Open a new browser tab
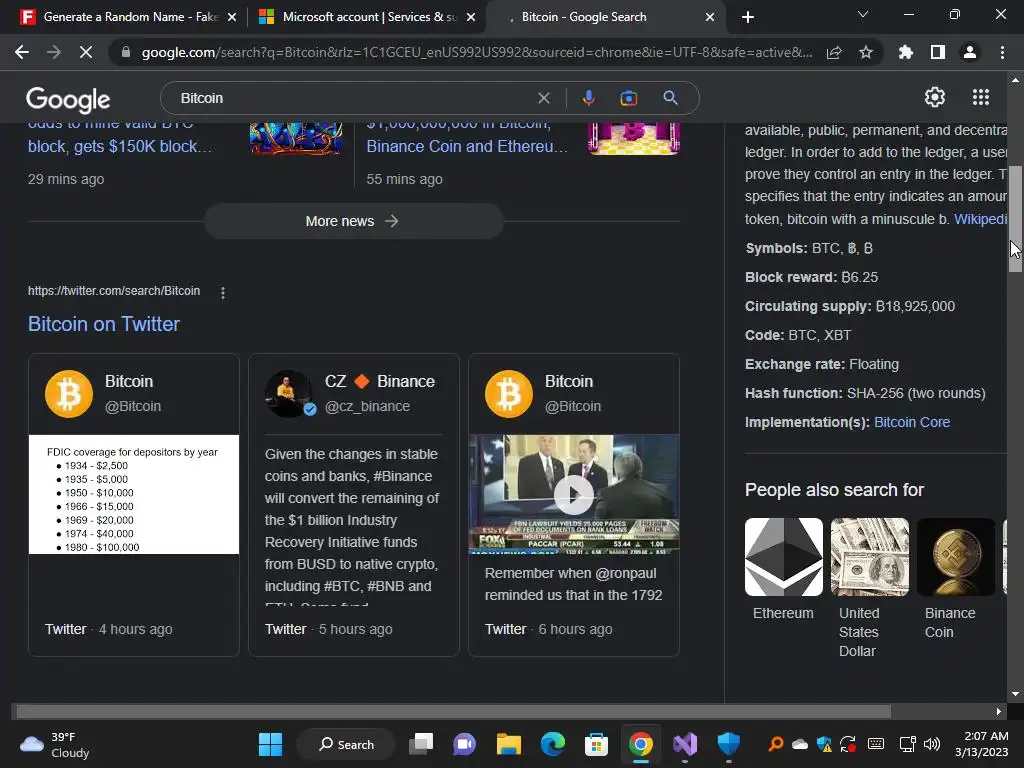This screenshot has height=768, width=1024. 748,17
